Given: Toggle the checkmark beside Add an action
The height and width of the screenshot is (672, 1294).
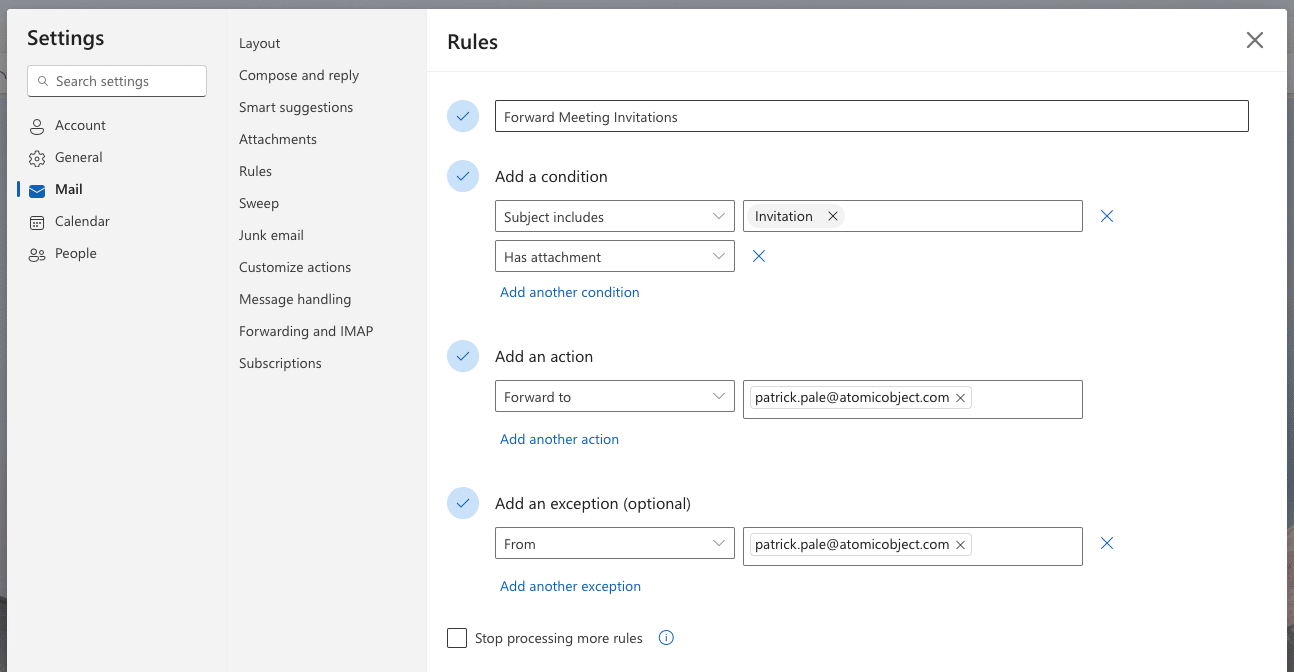Looking at the screenshot, I should [x=462, y=355].
